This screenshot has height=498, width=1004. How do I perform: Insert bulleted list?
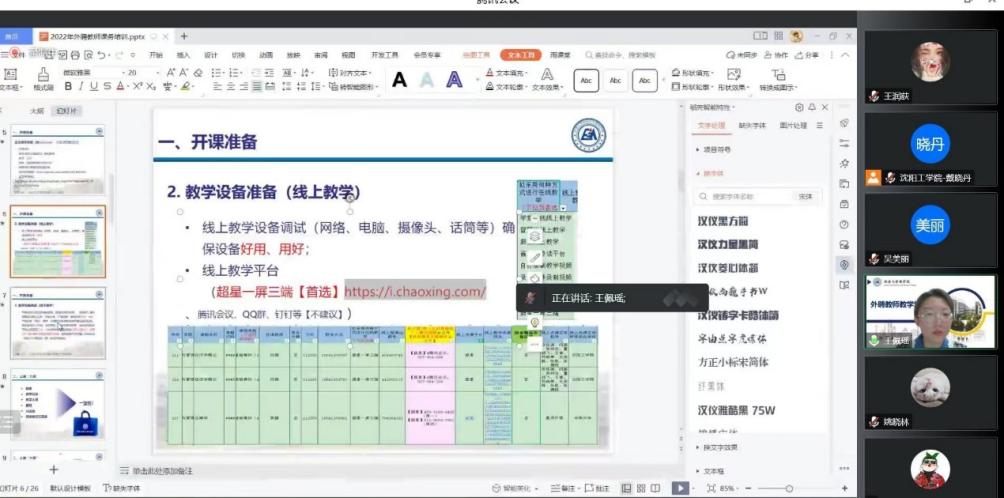pos(218,72)
